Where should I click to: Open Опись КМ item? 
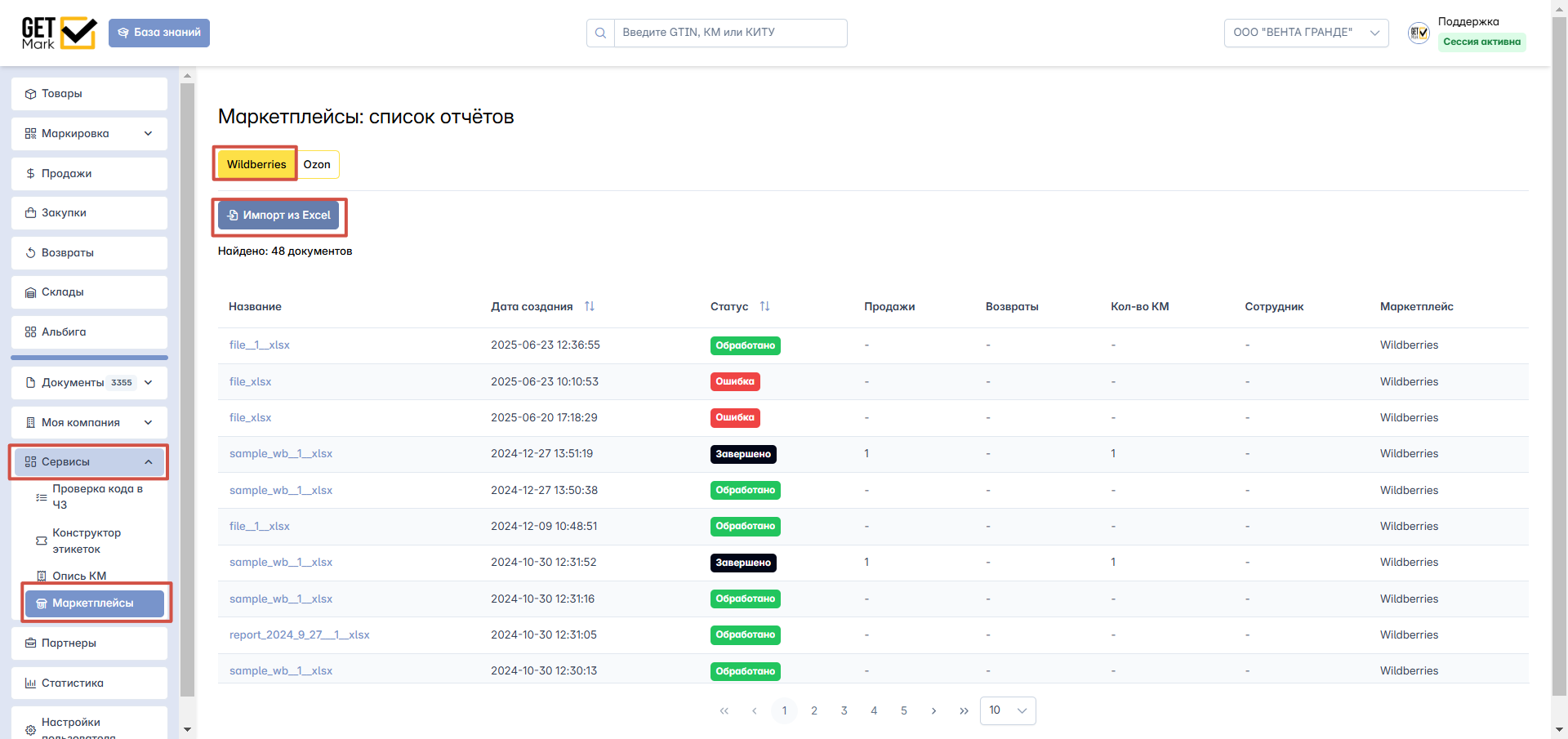point(79,576)
